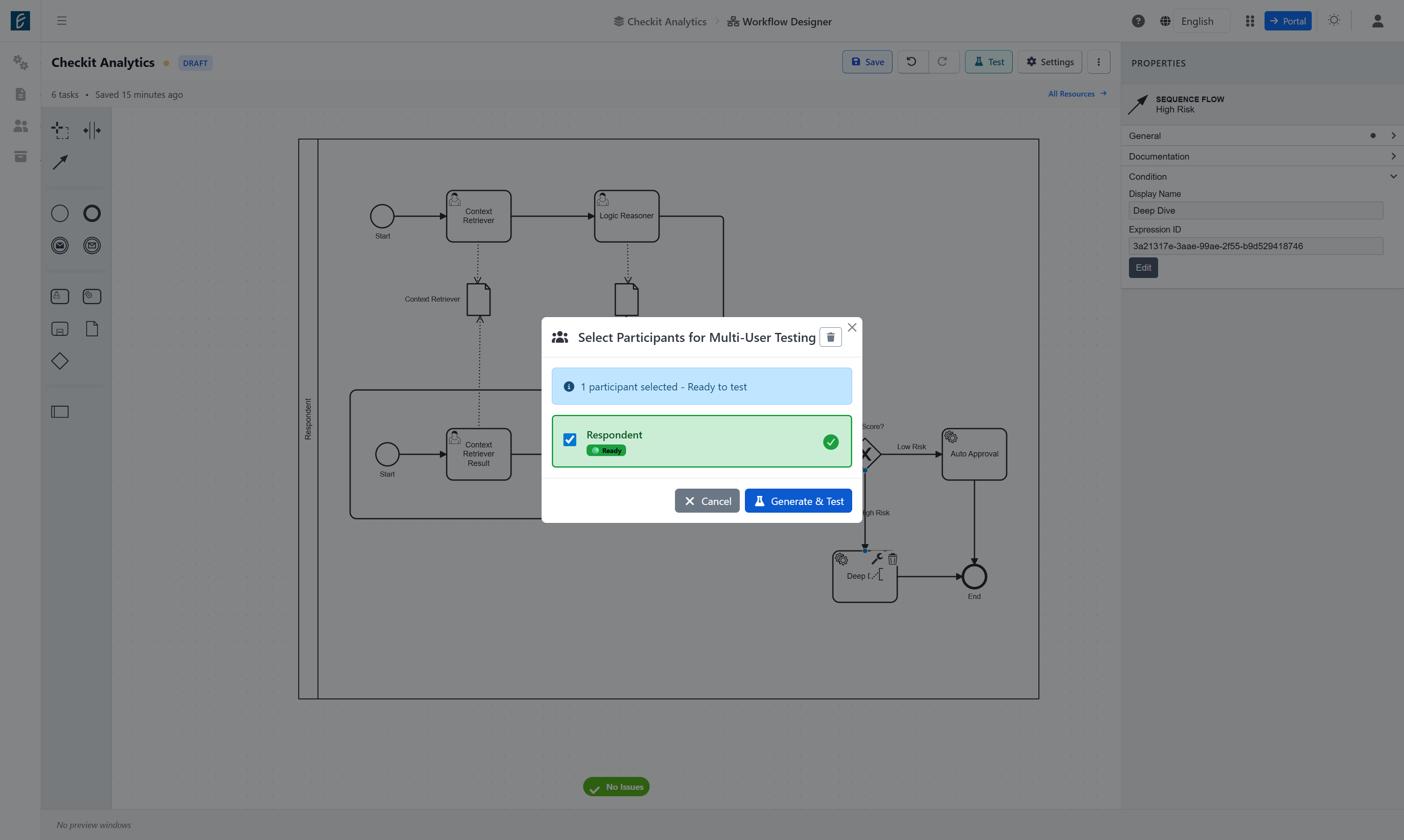The width and height of the screenshot is (1404, 840).
Task: Expand the General properties section
Action: pos(1262,136)
